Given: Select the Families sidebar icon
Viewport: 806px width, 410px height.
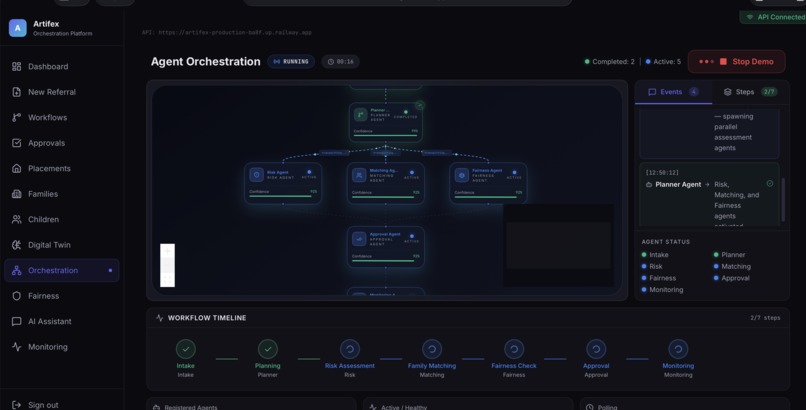Looking at the screenshot, I should (x=16, y=194).
